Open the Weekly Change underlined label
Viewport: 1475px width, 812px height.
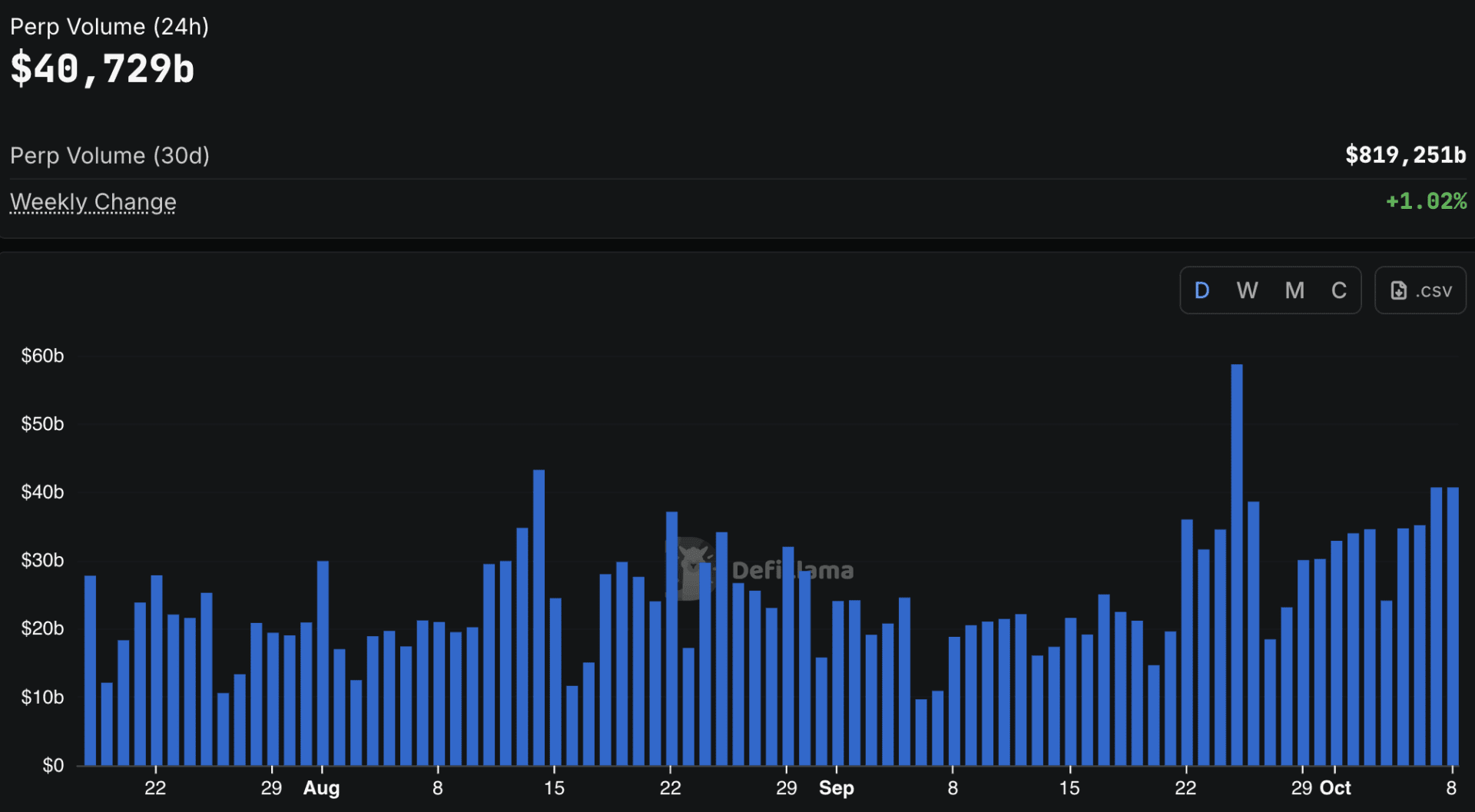[x=93, y=202]
